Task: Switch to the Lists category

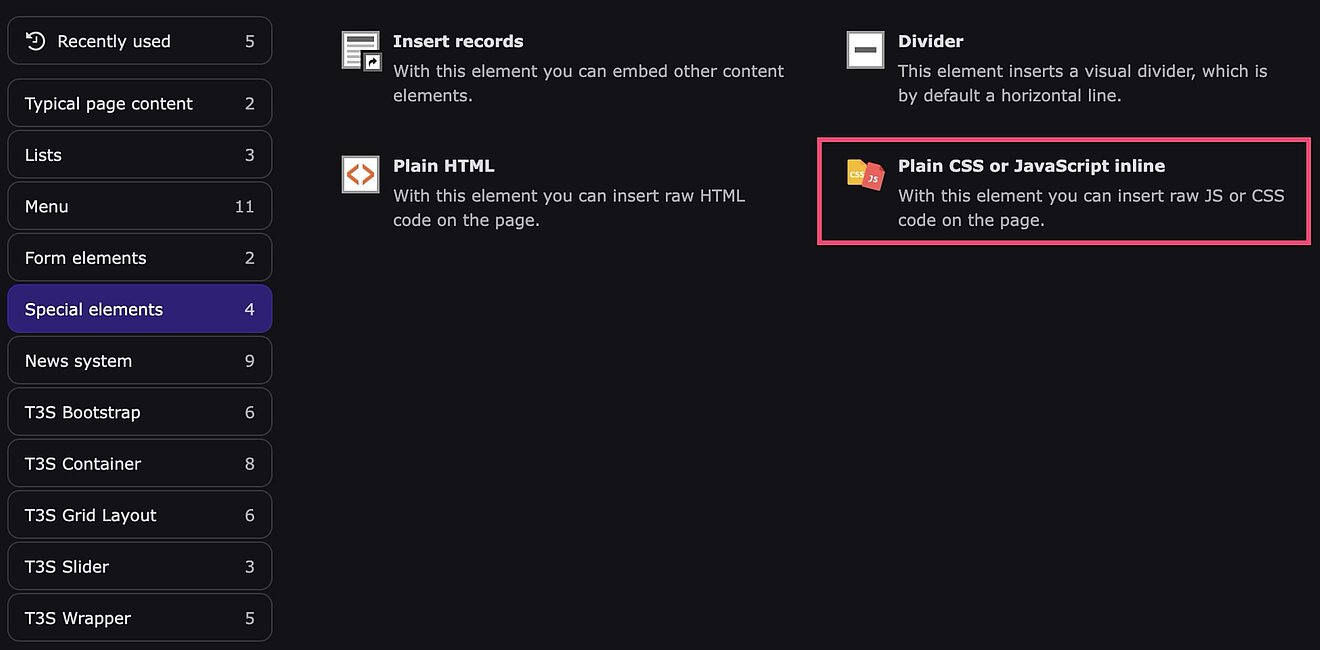Action: click(x=139, y=155)
